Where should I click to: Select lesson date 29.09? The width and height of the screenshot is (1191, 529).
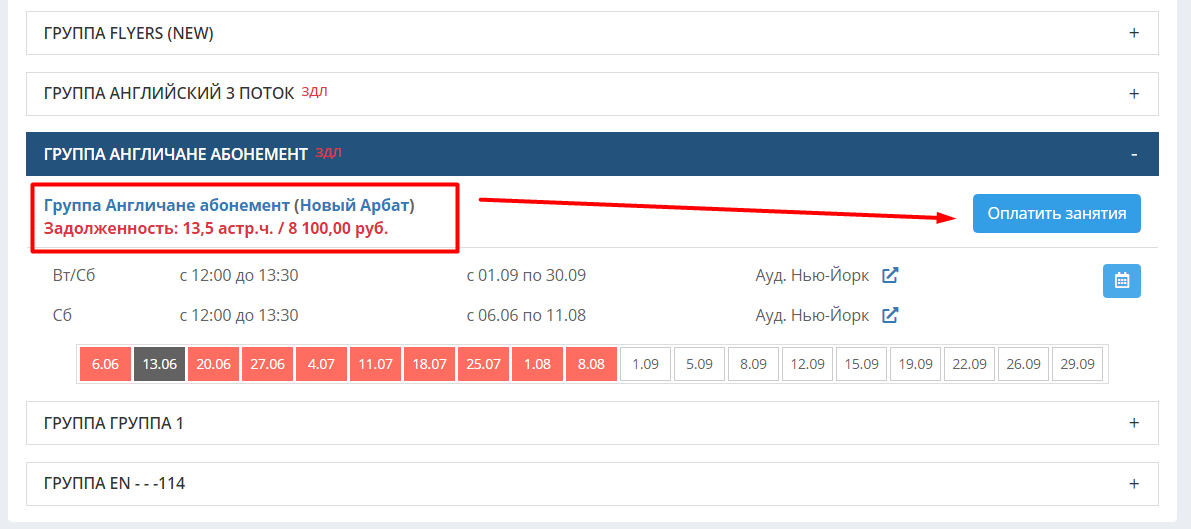[1077, 364]
